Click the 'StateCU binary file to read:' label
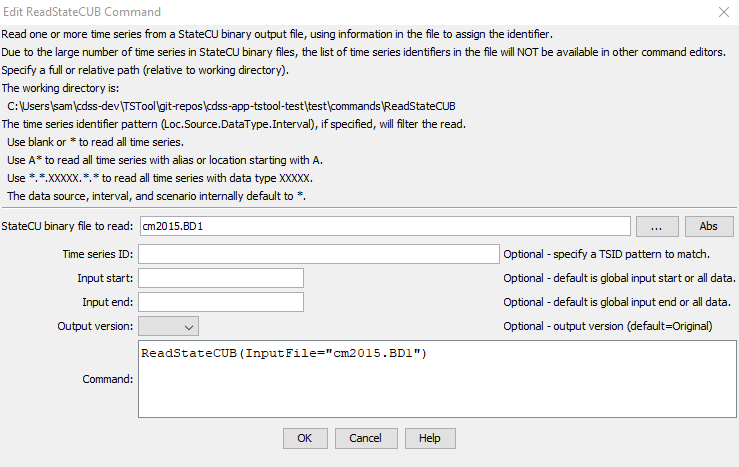 pos(67,226)
